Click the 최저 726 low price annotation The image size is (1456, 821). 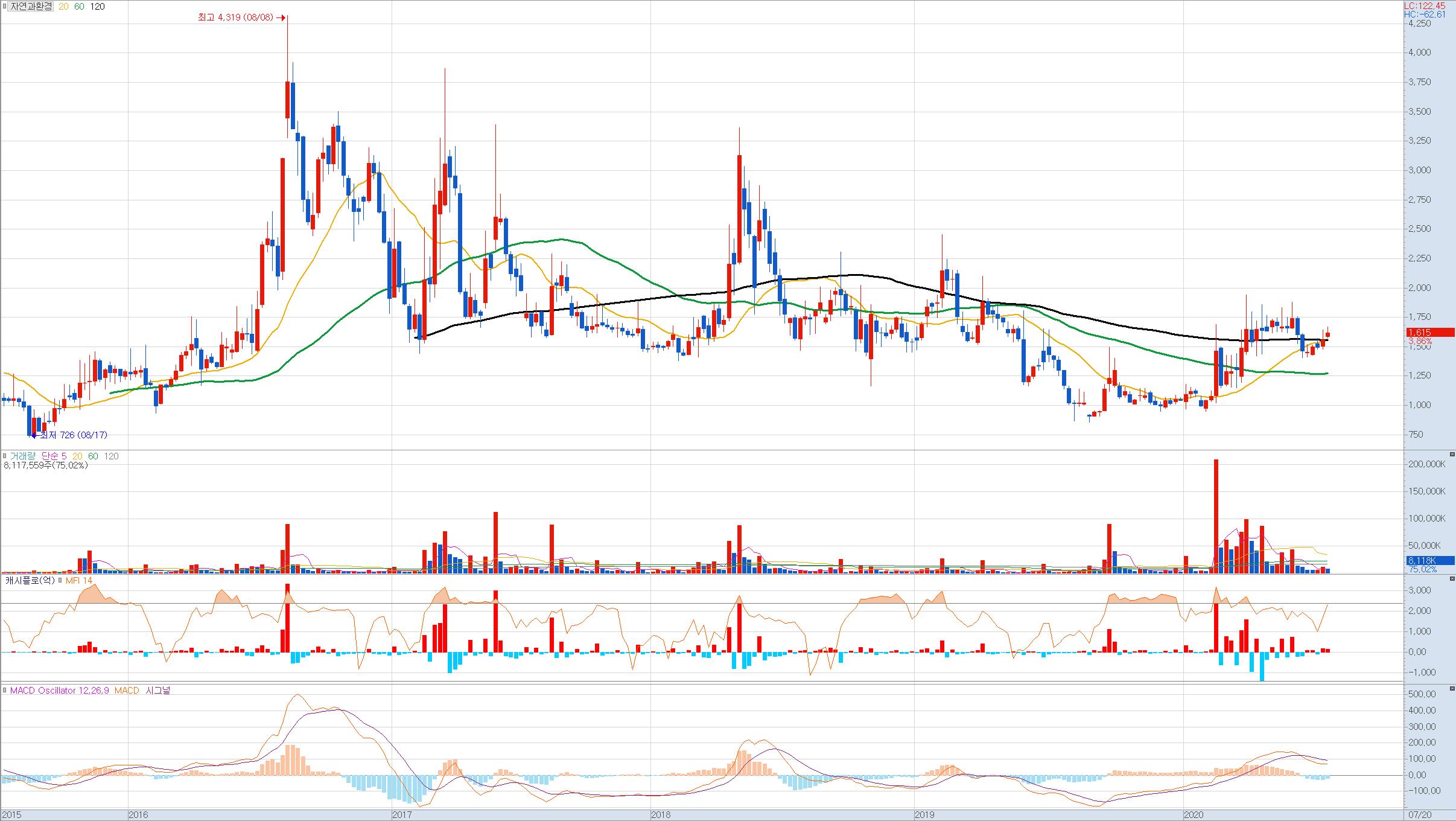73,435
